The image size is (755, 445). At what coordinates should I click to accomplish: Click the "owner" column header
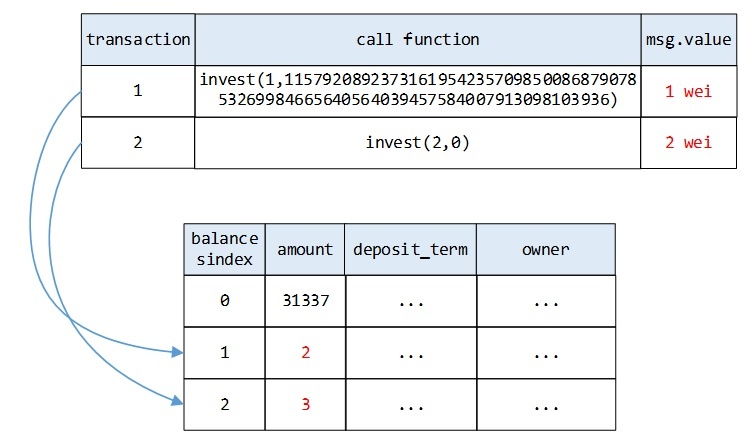pos(545,249)
